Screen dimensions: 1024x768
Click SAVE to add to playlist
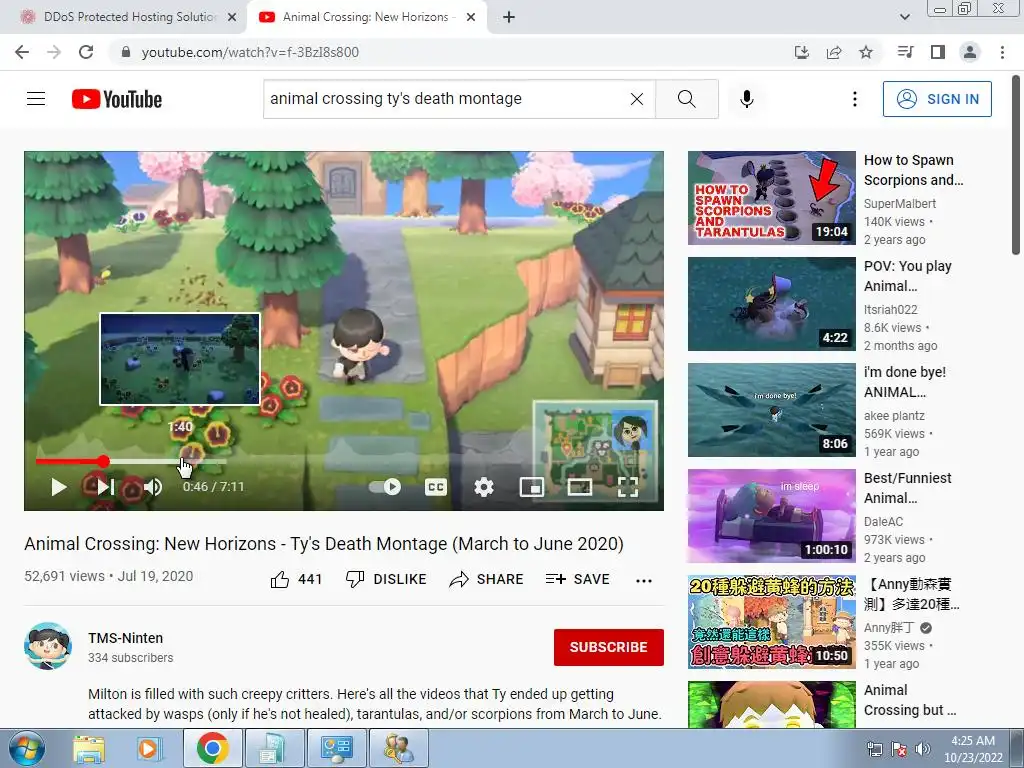pyautogui.click(x=577, y=579)
